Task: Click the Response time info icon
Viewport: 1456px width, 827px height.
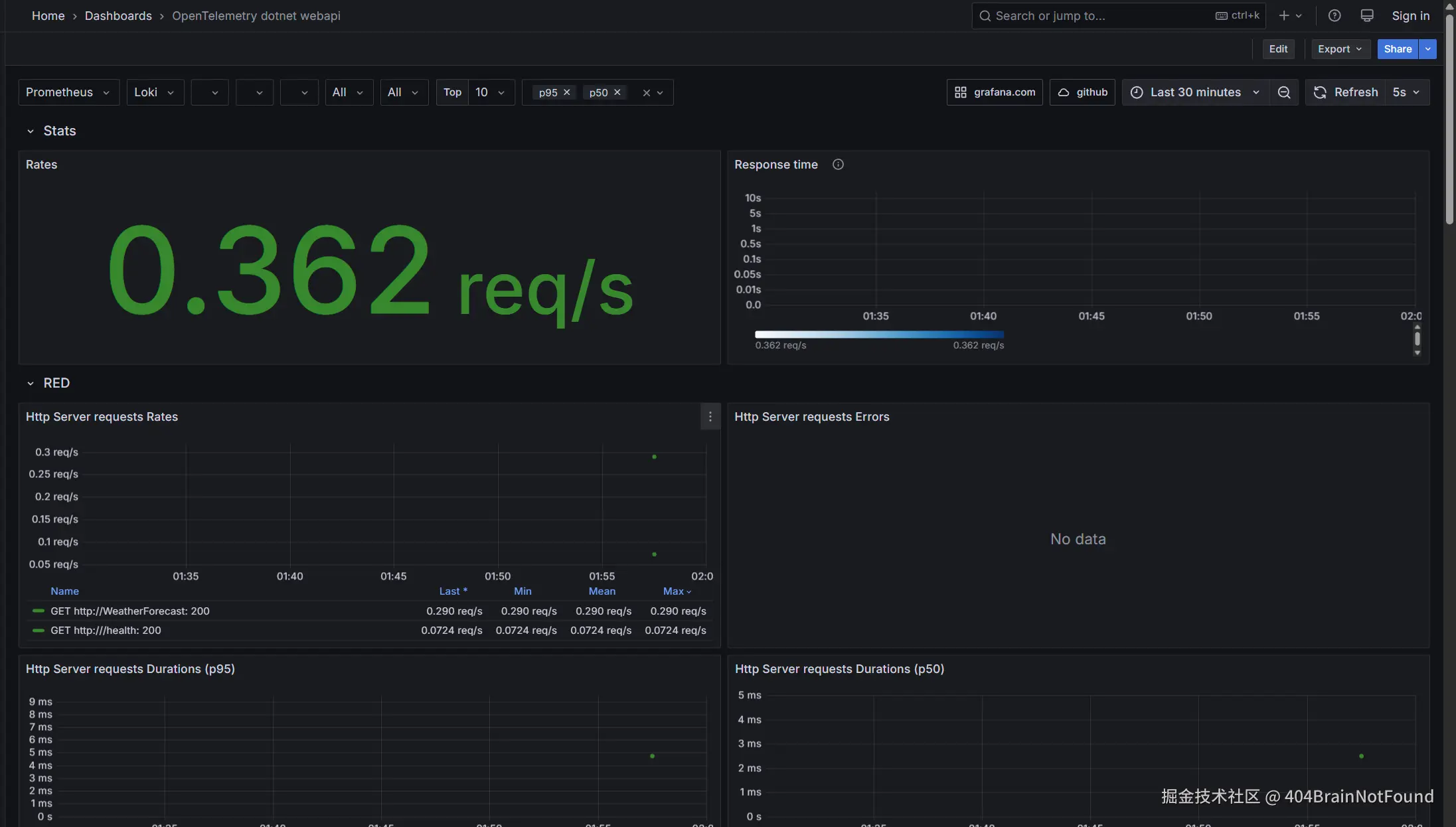Action: 838,165
